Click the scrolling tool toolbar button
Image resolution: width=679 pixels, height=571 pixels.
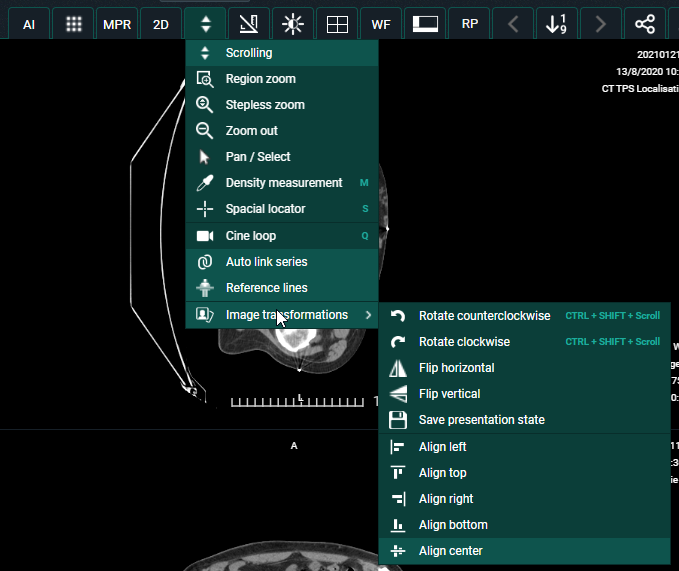point(206,24)
